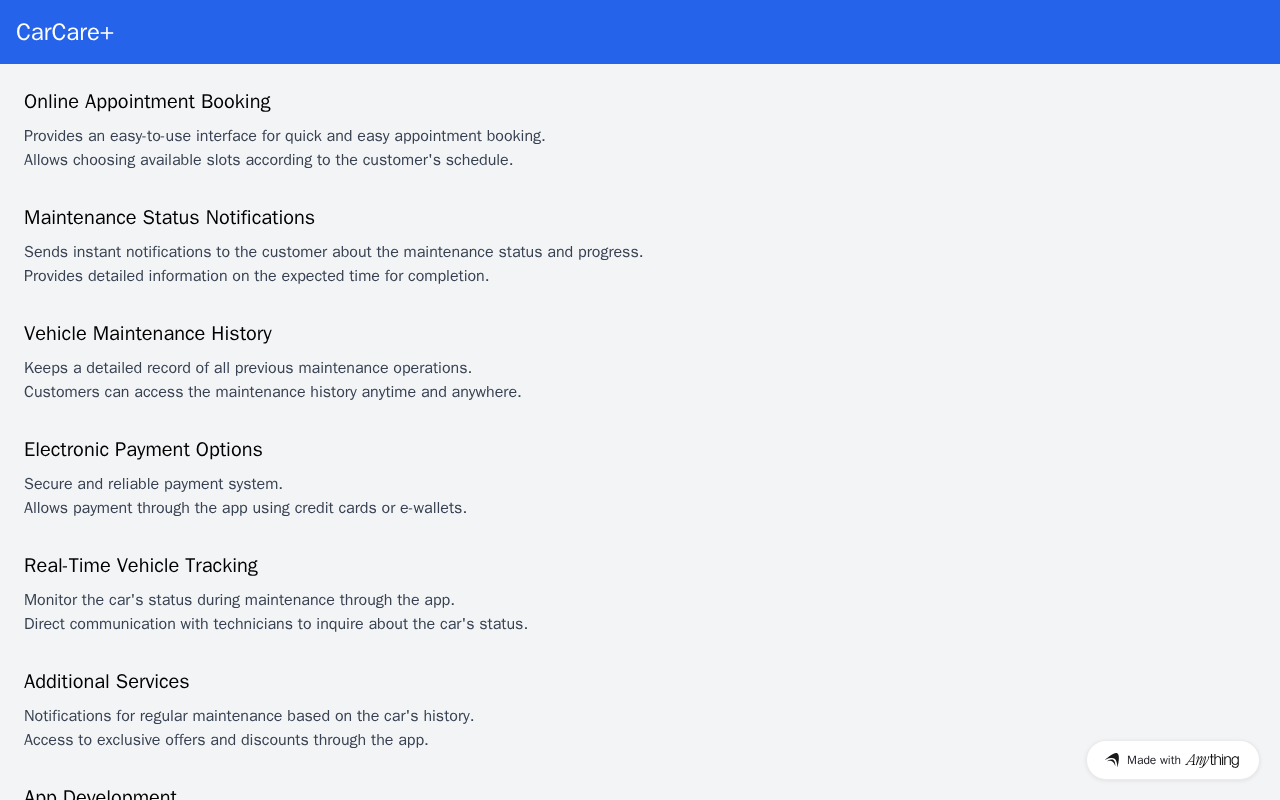The height and width of the screenshot is (800, 1280).
Task: Click text about regular maintenance notifications
Action: (x=249, y=716)
